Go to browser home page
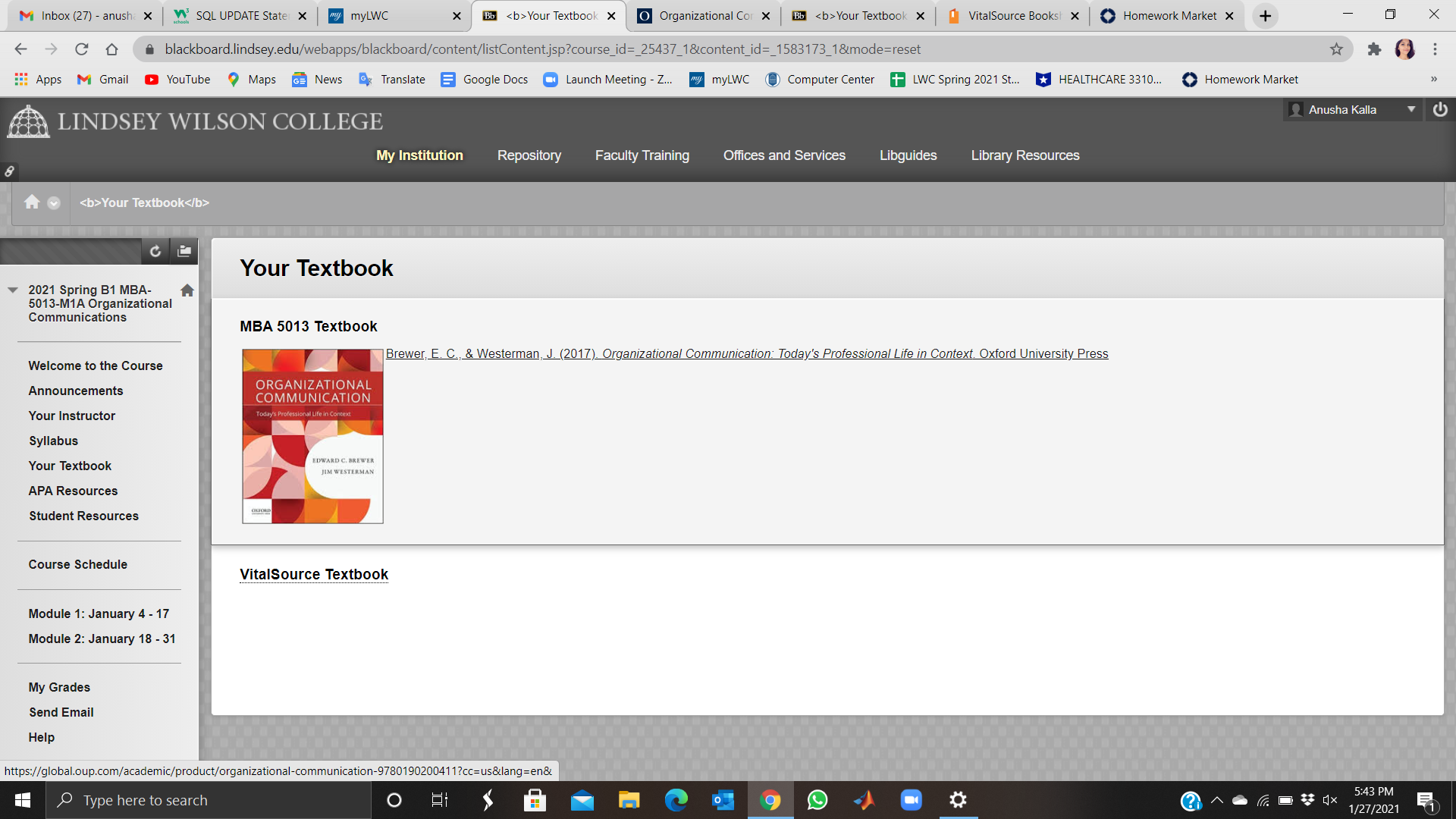 112,49
